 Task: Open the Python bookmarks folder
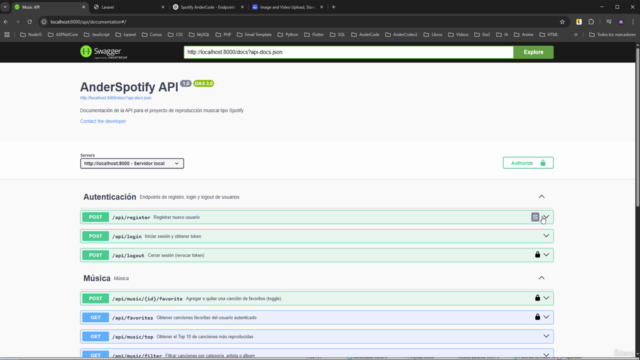(x=288, y=35)
